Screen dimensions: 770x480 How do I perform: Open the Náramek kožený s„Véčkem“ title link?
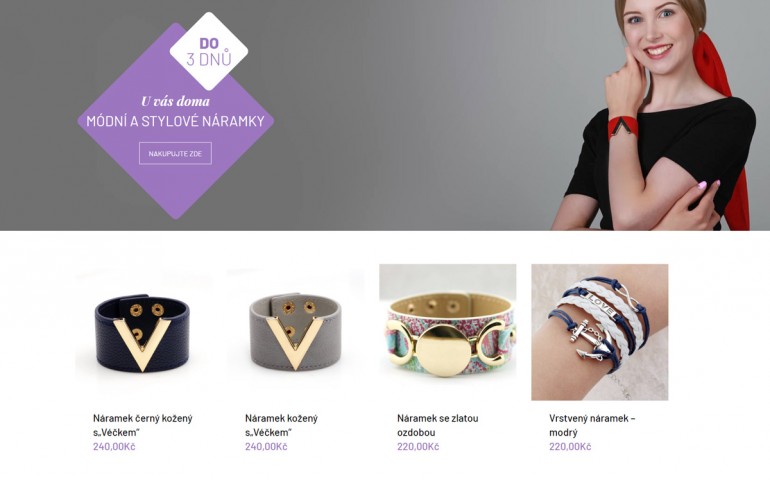281,425
